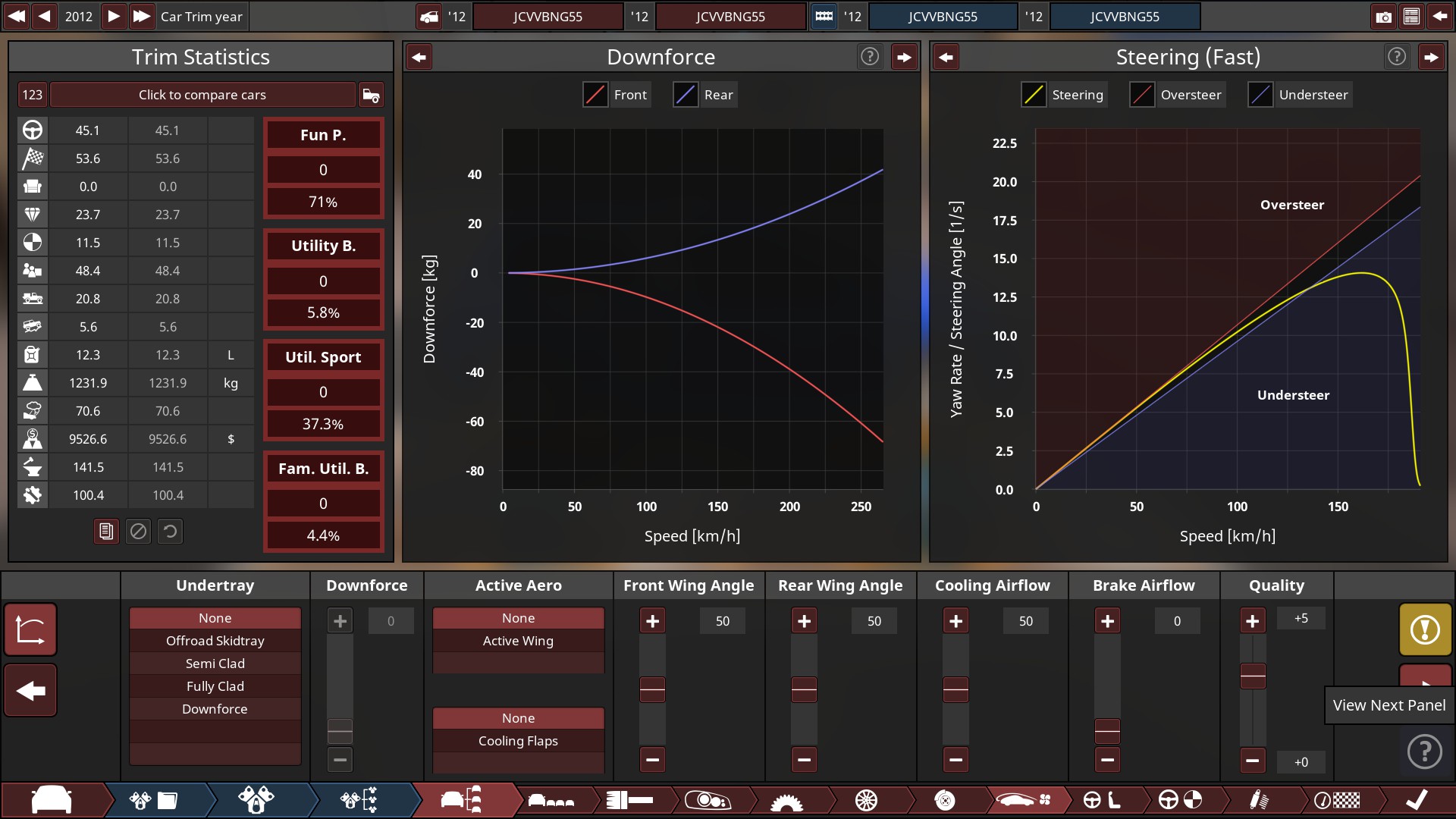Select the Fully Clad undertray option
The height and width of the screenshot is (819, 1456).
[x=215, y=686]
